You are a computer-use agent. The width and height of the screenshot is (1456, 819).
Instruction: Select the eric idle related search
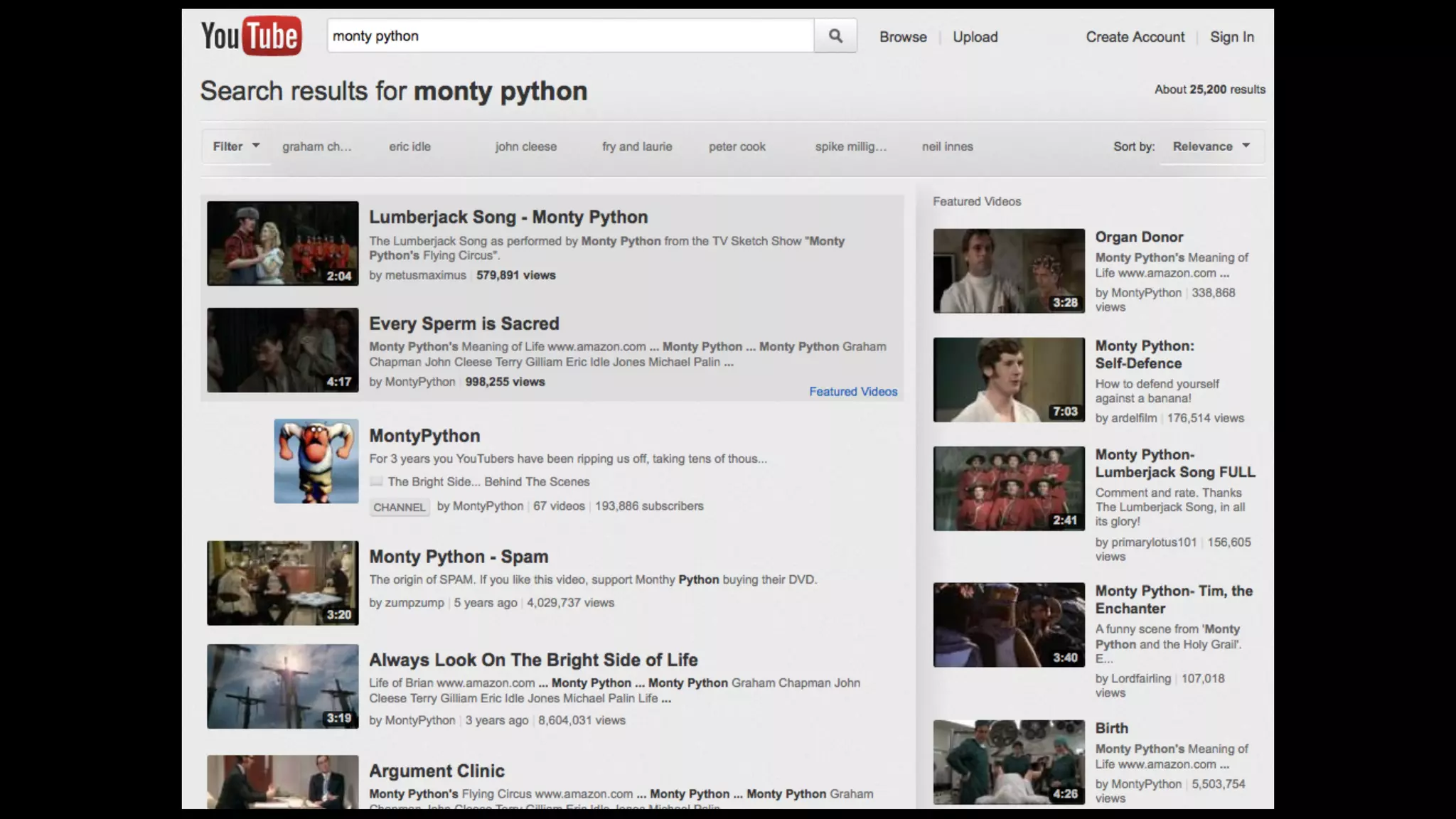point(409,146)
